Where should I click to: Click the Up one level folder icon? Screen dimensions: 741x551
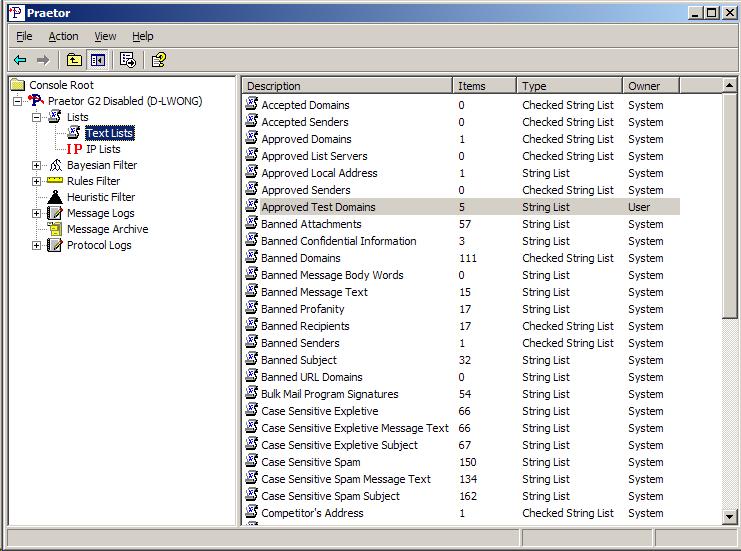74,60
